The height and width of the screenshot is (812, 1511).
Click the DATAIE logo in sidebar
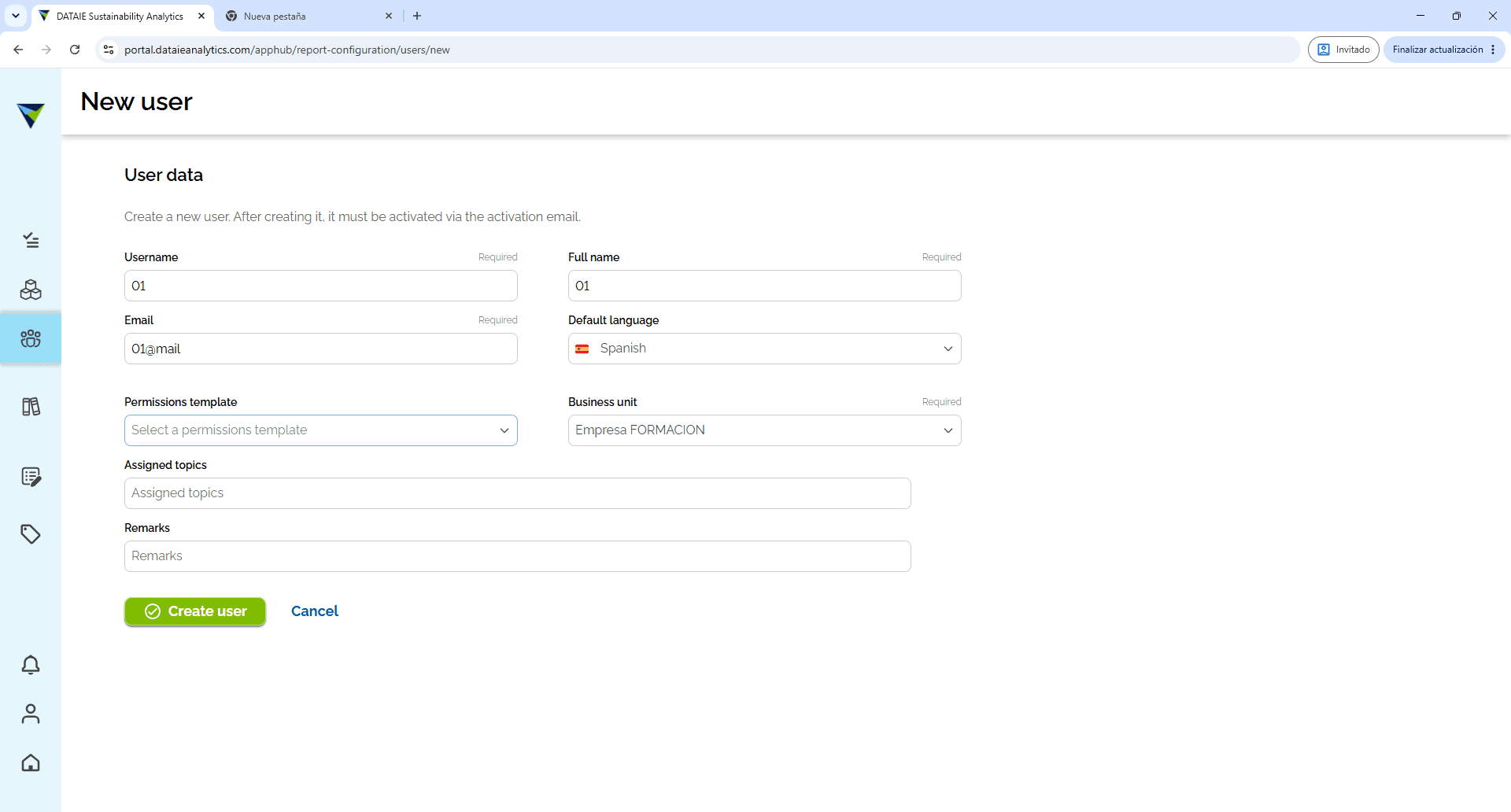pos(31,115)
